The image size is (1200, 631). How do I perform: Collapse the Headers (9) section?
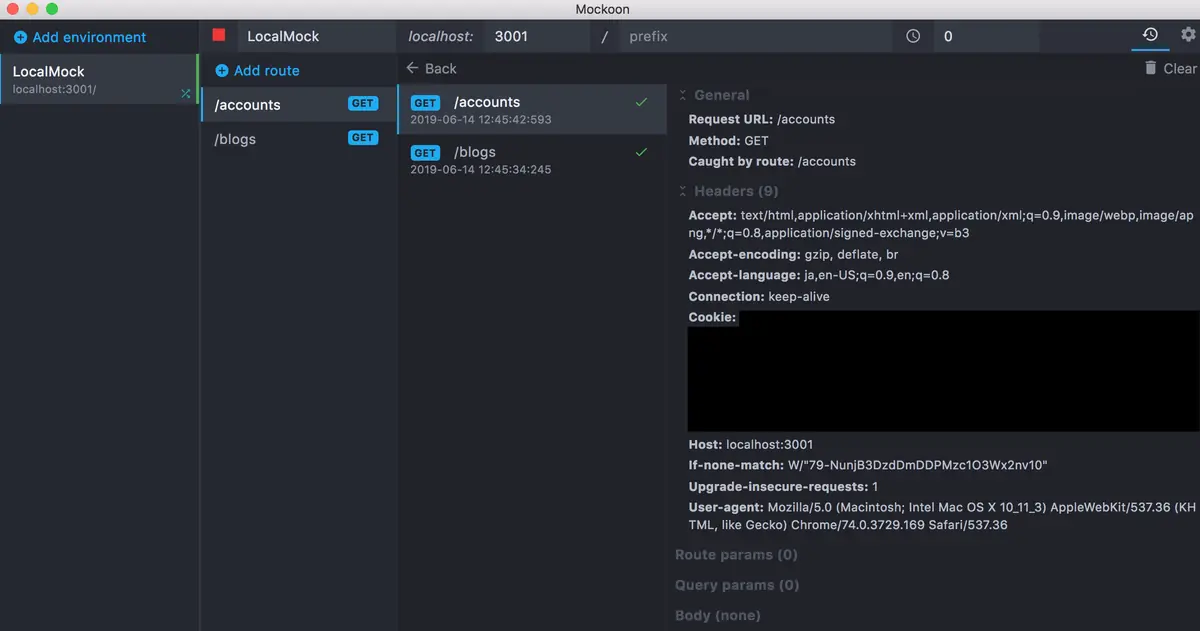[728, 191]
